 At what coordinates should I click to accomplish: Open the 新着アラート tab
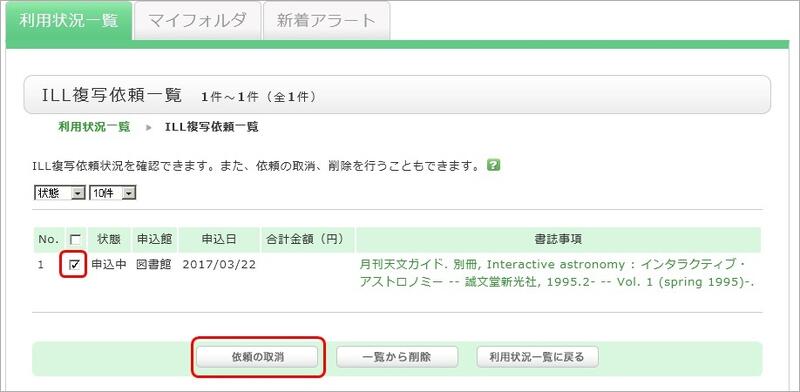point(327,20)
